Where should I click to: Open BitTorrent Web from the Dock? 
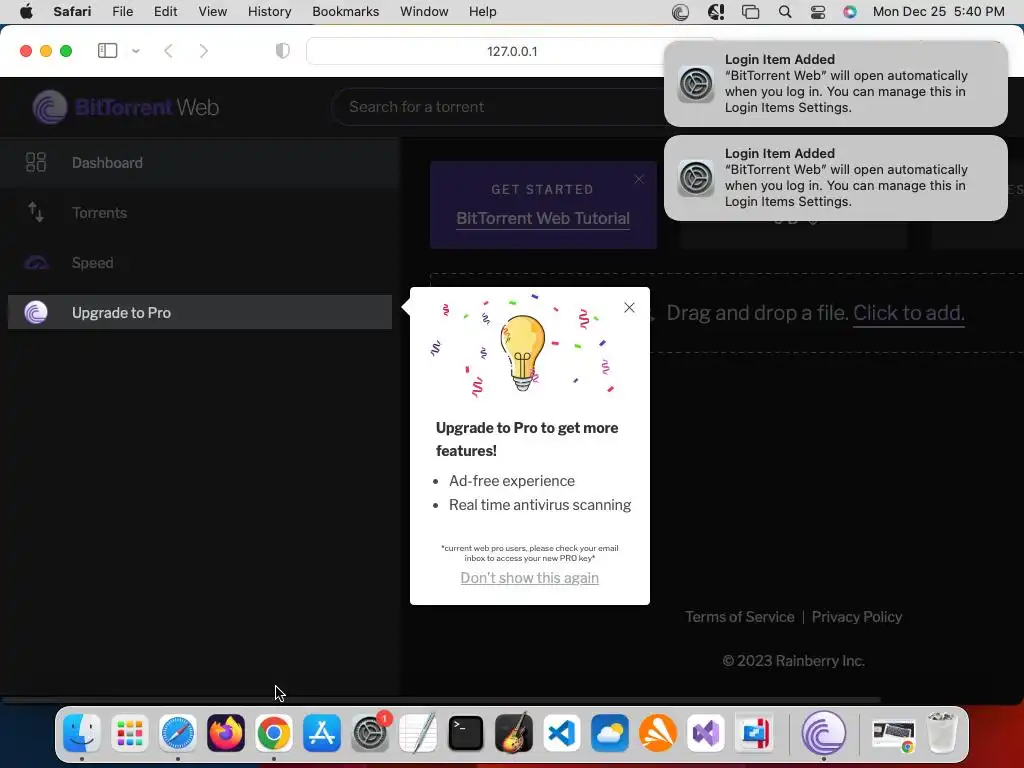coord(824,733)
